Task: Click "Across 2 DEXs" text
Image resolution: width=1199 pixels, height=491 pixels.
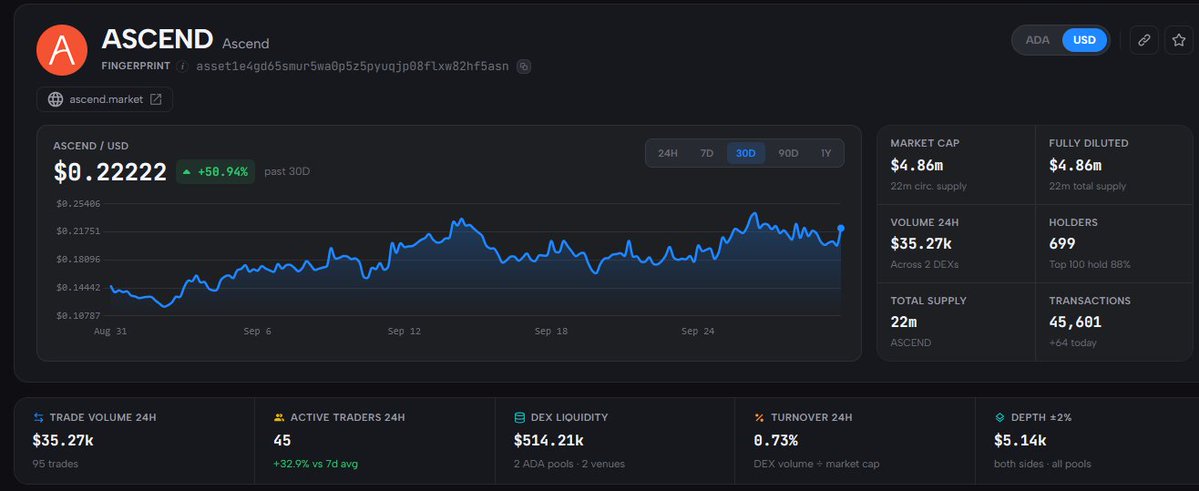Action: [924, 265]
